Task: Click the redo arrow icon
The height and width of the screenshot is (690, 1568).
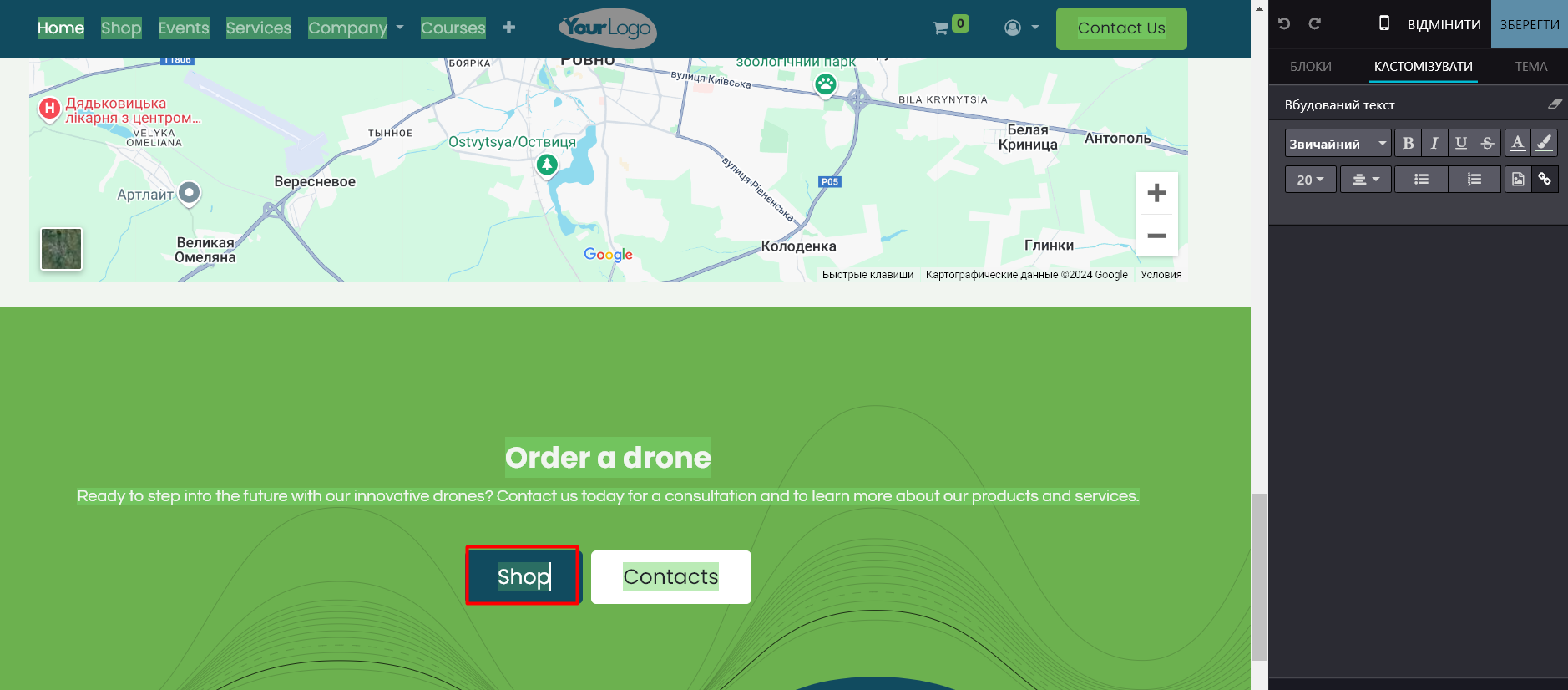Action: tap(1314, 23)
